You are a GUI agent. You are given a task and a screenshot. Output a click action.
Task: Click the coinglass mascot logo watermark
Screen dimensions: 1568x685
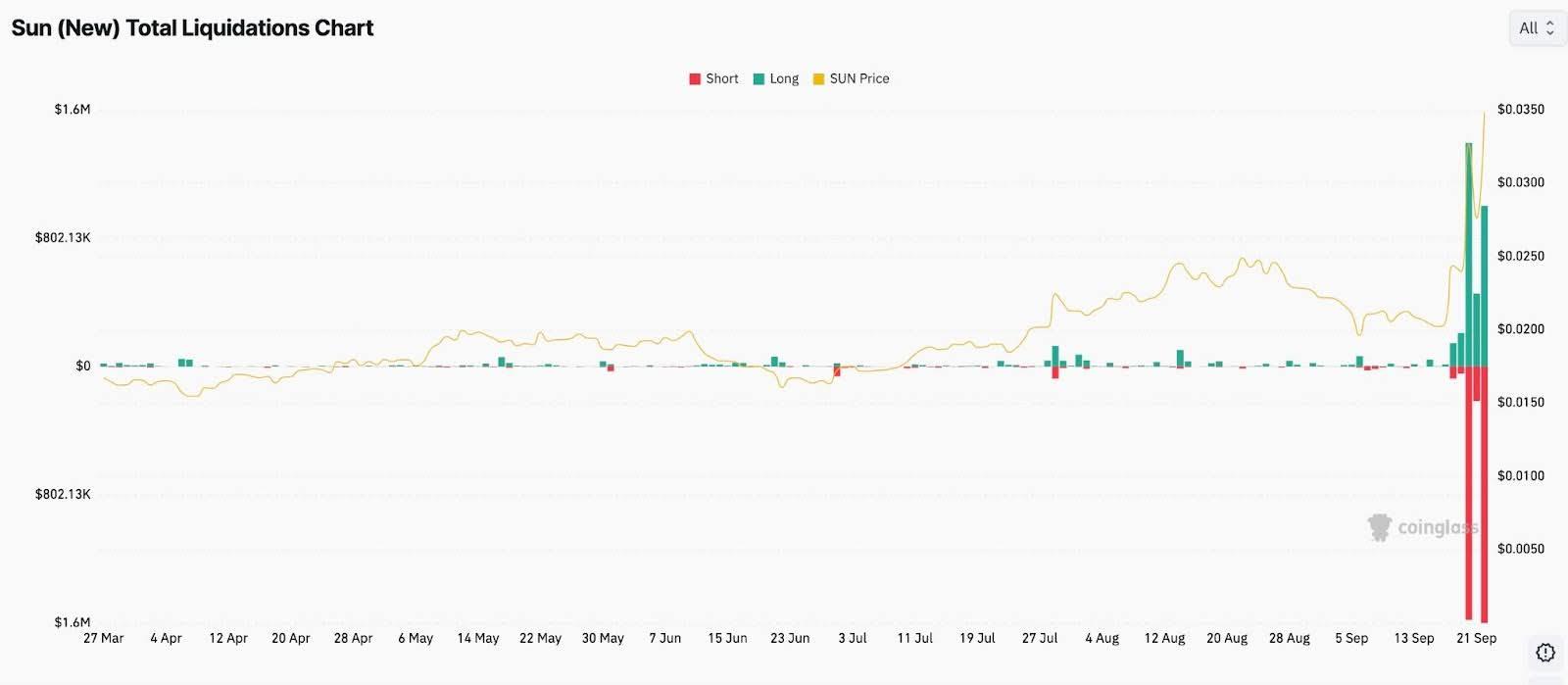point(1380,527)
